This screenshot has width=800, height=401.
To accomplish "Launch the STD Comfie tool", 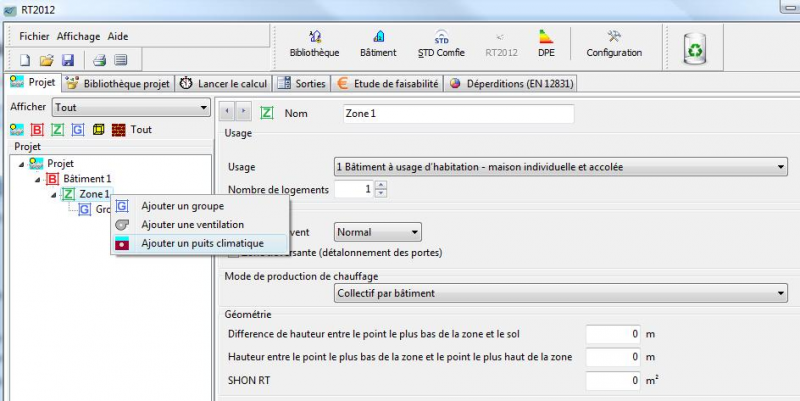I will 441,43.
